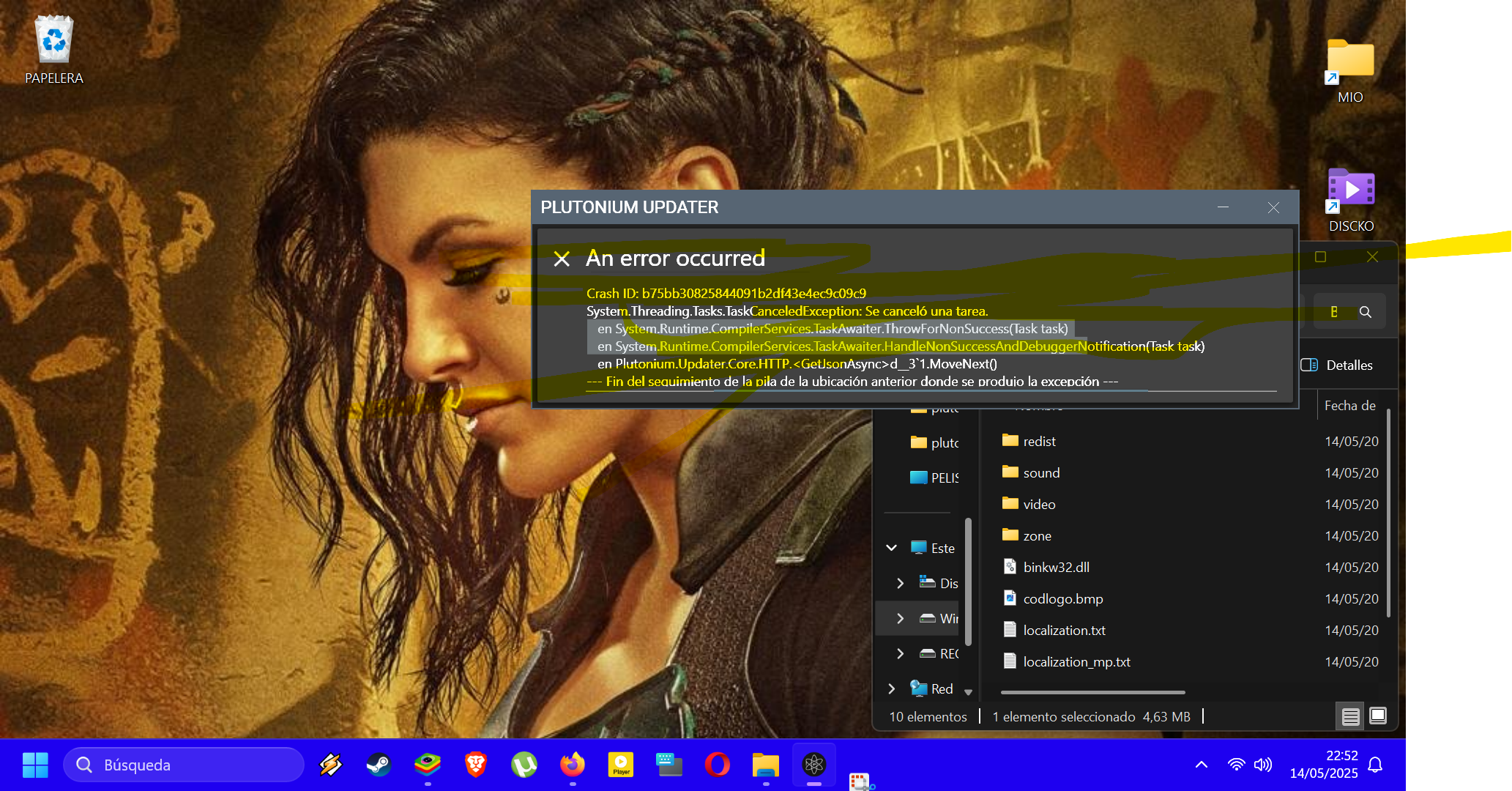This screenshot has height=791, width=1512.
Task: Click the search magnifier in File Explorer
Action: pyautogui.click(x=1366, y=312)
